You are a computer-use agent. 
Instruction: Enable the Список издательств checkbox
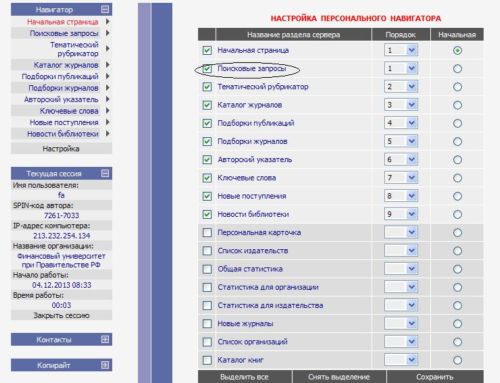click(207, 251)
